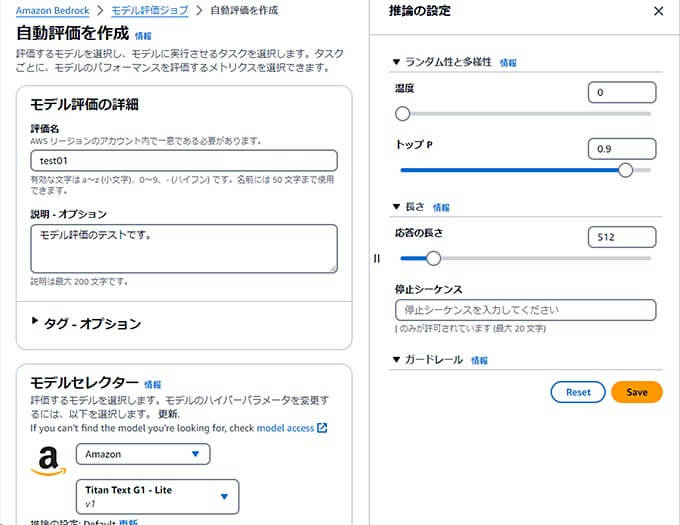
Task: Collapse the ガードレール section
Action: (x=396, y=359)
